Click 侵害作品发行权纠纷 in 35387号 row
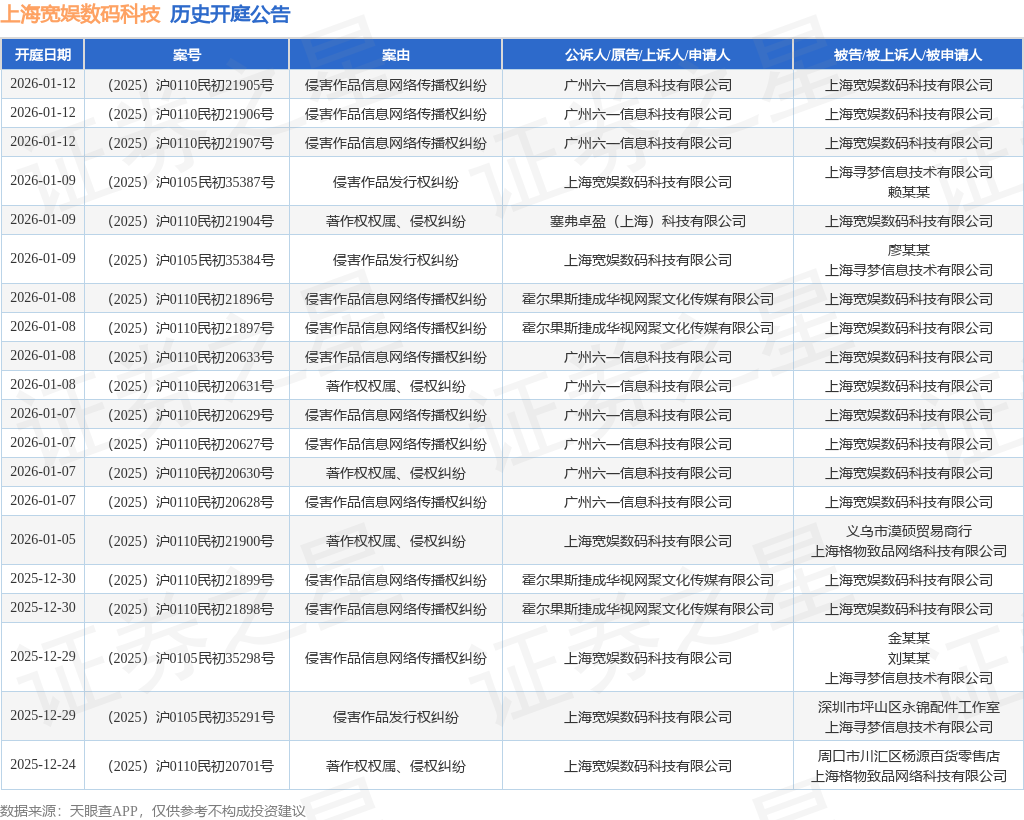The width and height of the screenshot is (1024, 820). tap(396, 182)
